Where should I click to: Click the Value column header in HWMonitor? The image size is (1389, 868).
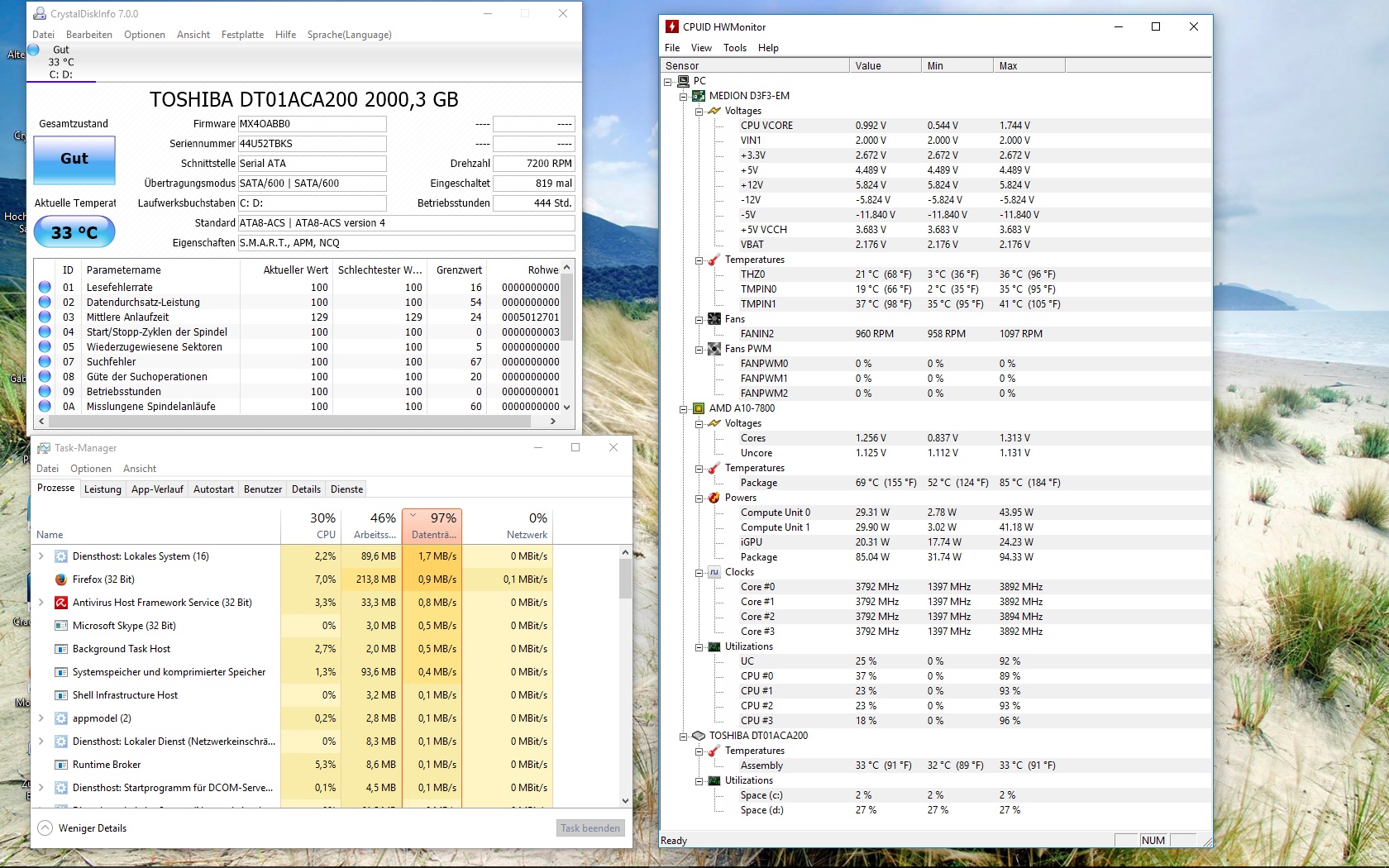(885, 65)
